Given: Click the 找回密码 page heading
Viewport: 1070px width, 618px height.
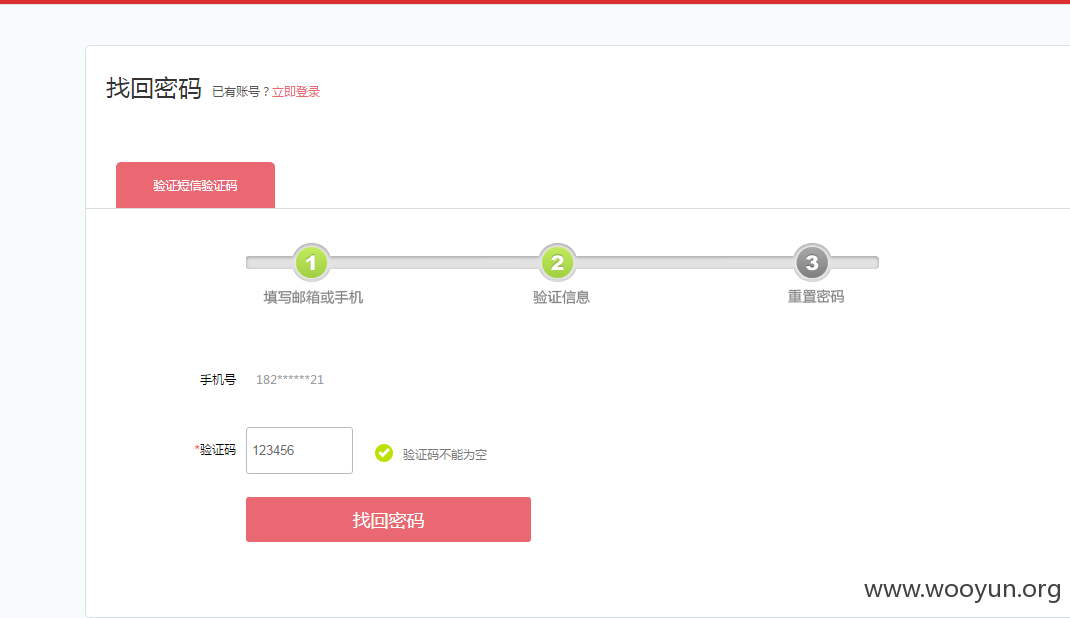Looking at the screenshot, I should 154,89.
